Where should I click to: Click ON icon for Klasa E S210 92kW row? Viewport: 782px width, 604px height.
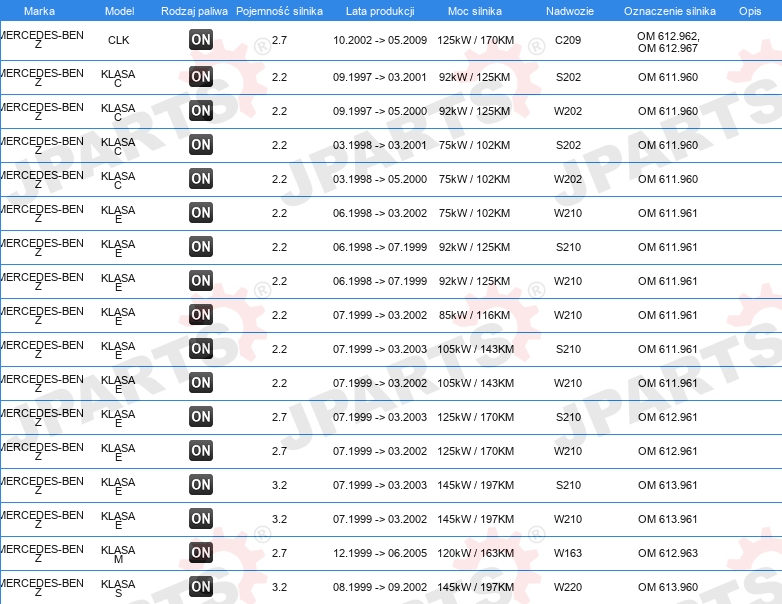click(201, 246)
